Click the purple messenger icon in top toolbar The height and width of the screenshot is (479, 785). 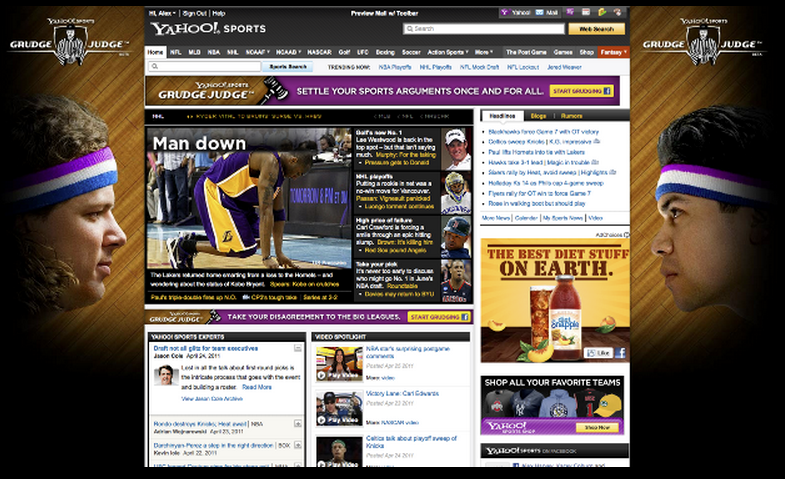point(570,12)
